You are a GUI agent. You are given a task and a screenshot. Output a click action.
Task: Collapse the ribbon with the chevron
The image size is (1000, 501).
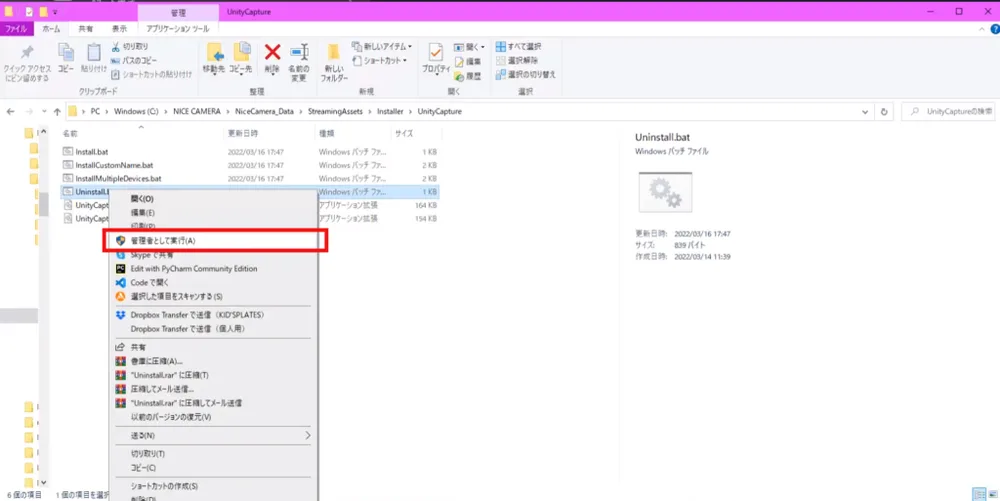point(982,29)
